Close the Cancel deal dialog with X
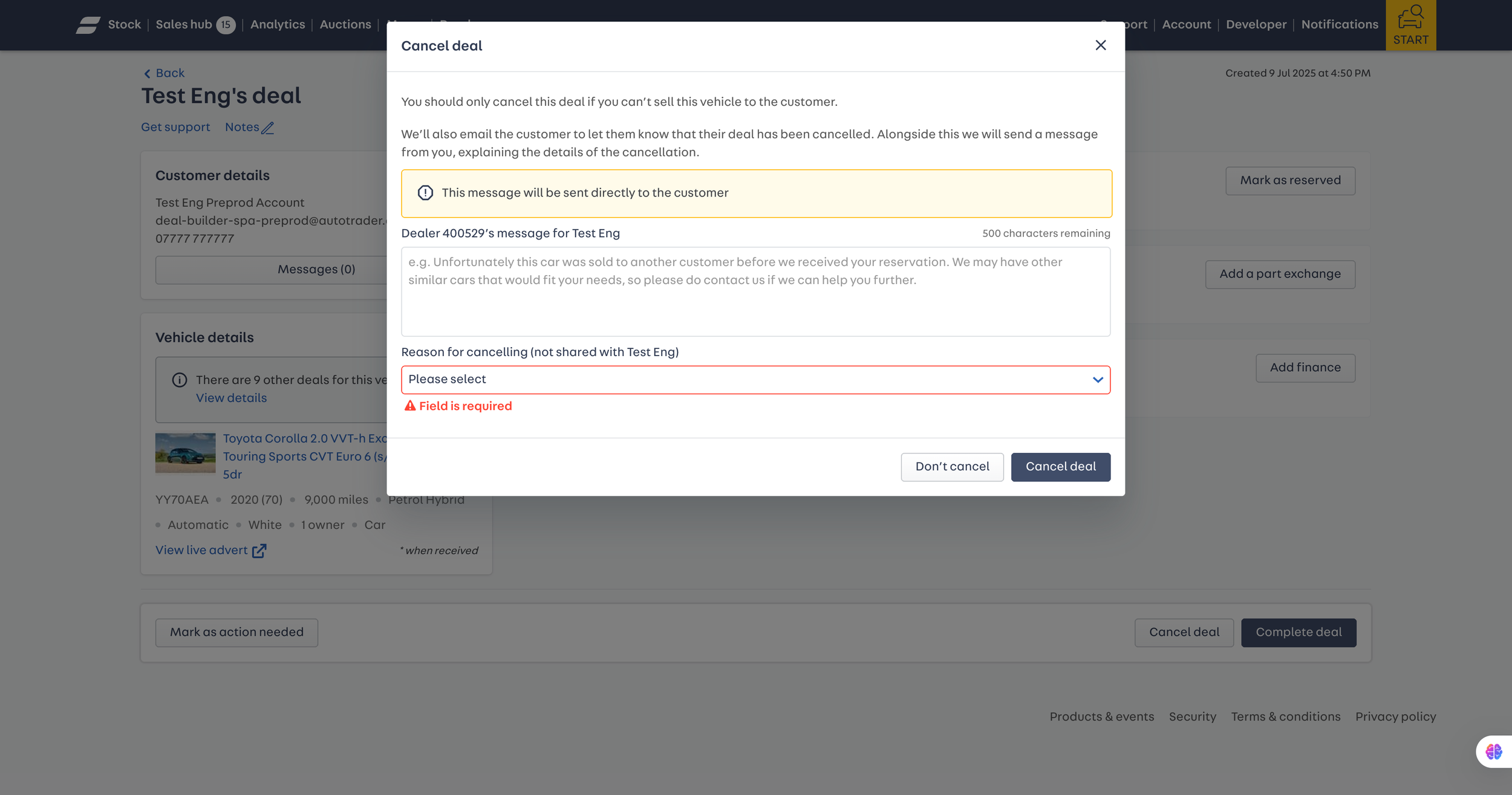 [x=1100, y=45]
